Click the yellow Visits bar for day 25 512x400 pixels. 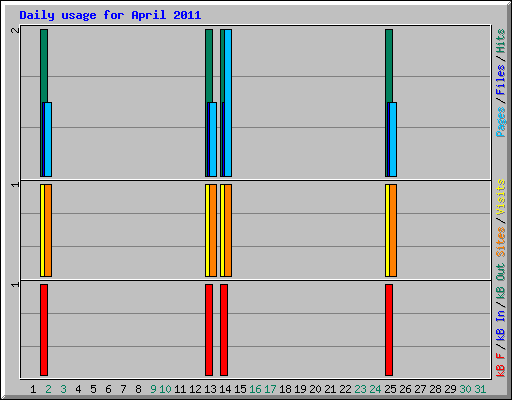tap(387, 230)
